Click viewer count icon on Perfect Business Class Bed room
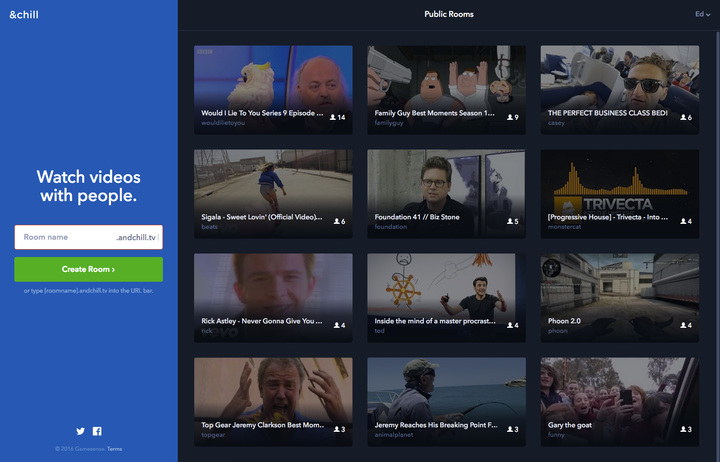This screenshot has width=720, height=462. click(x=683, y=117)
